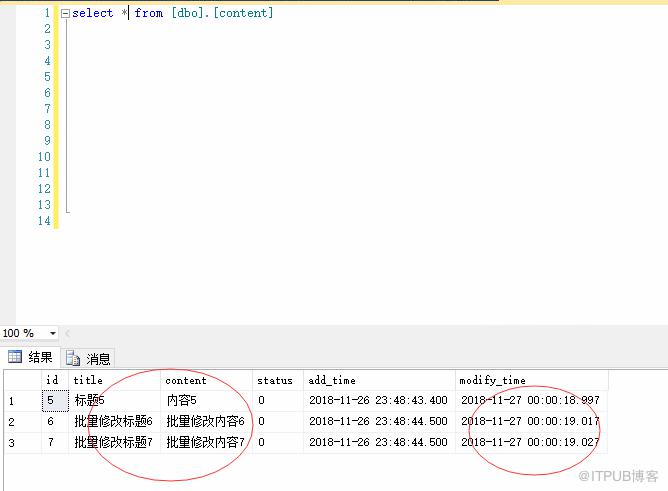668x491 pixels.
Task: Click the left scroll arrow beside zoom box
Action: (67, 333)
